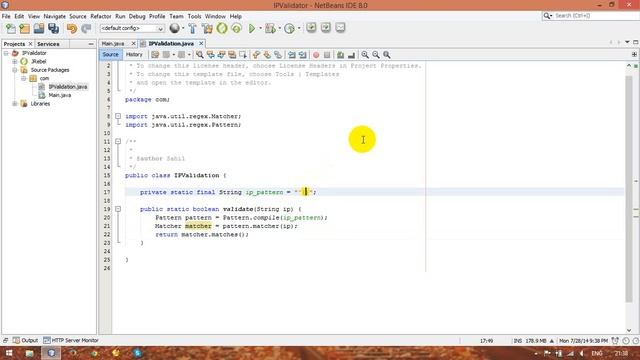
Task: Click the Find Selection magnifier in editor toolbar
Action: coord(200,55)
